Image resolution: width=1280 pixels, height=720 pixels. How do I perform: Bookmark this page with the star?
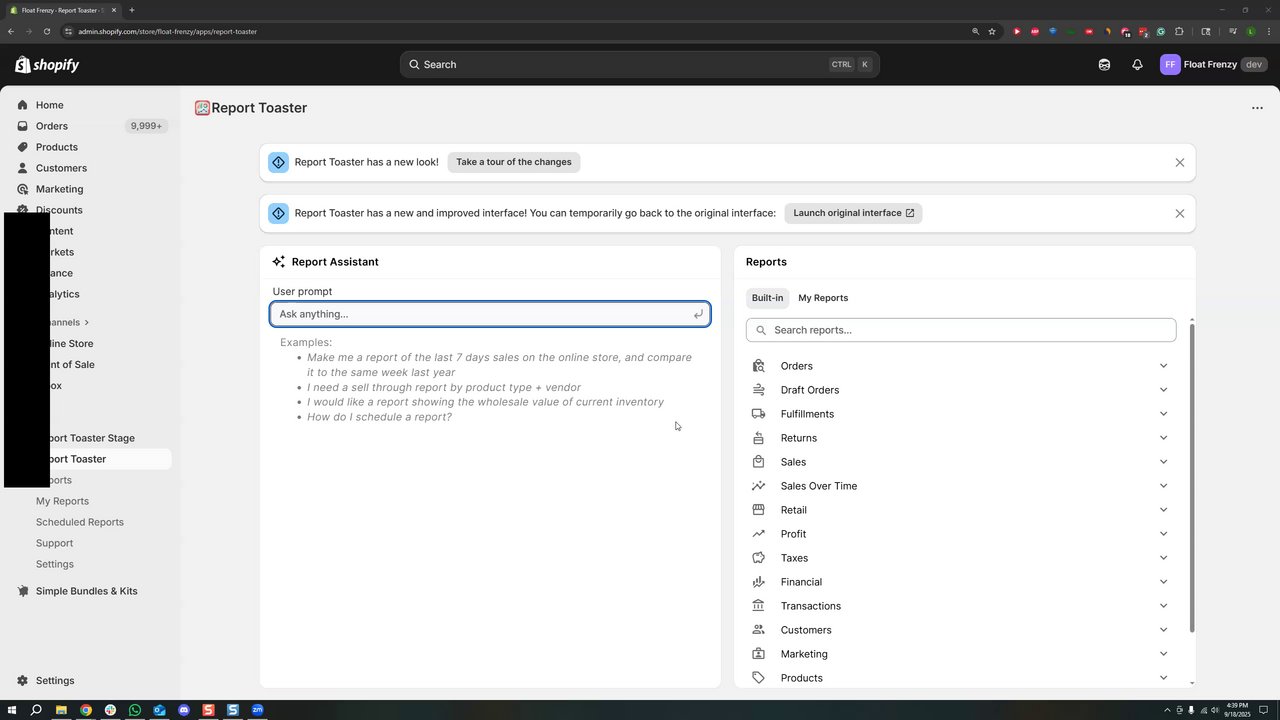click(992, 31)
